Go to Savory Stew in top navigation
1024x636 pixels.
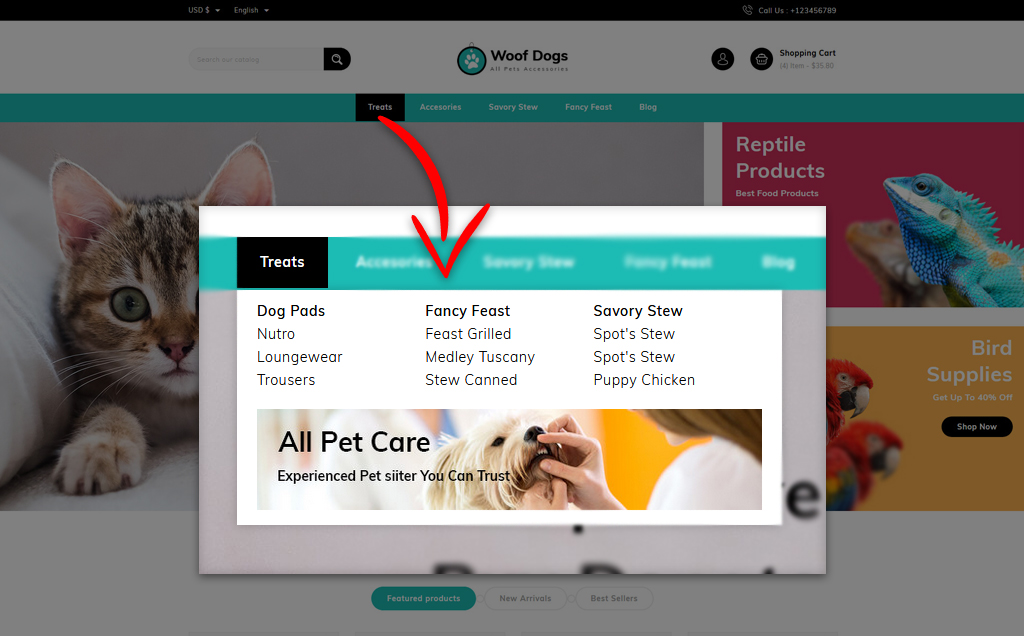coord(513,107)
